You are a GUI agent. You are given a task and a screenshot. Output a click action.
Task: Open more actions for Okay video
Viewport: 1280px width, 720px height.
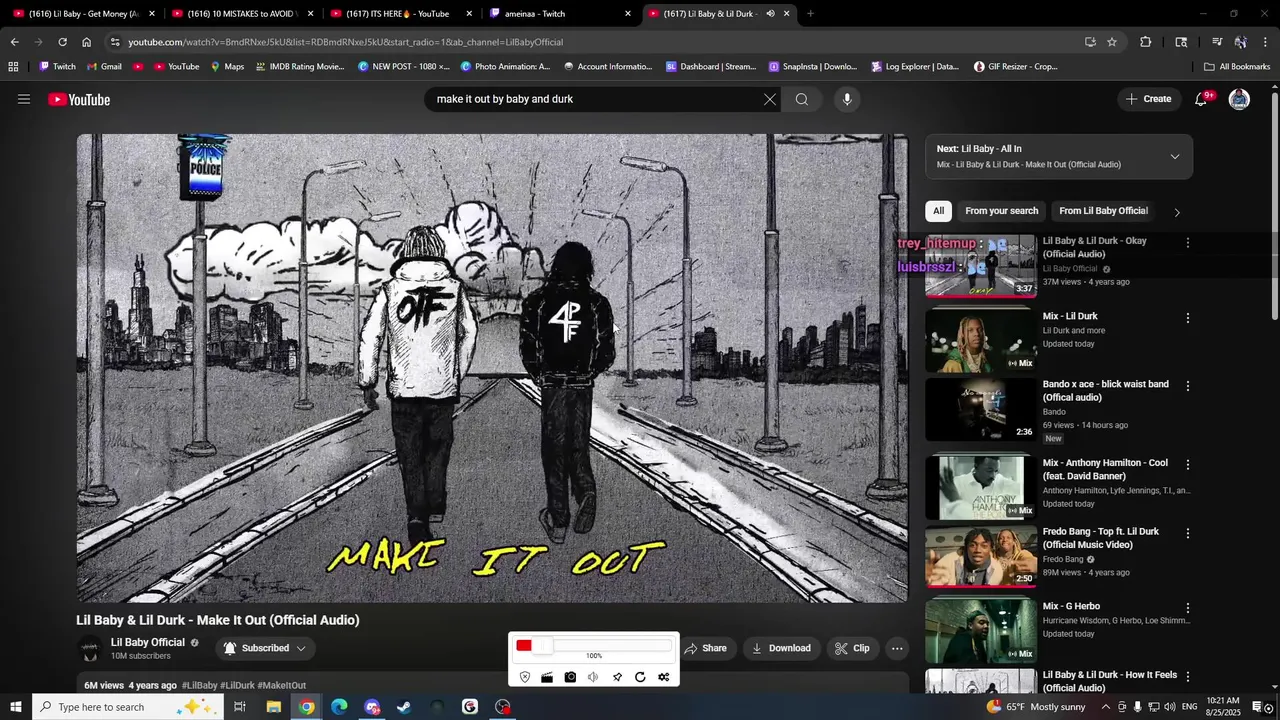point(1188,243)
